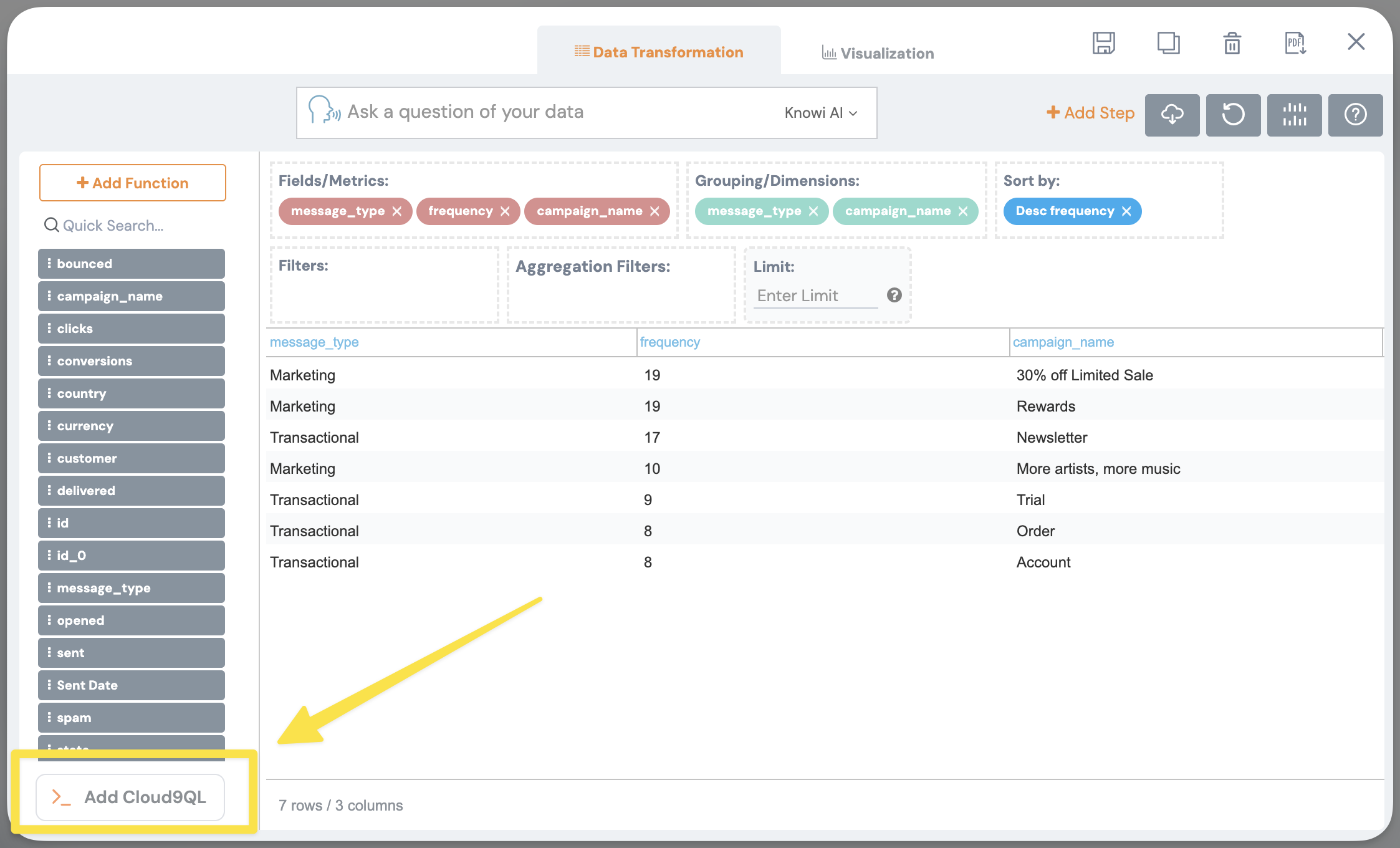
Task: Remove frequency from Fields/Metrics
Action: pyautogui.click(x=505, y=211)
